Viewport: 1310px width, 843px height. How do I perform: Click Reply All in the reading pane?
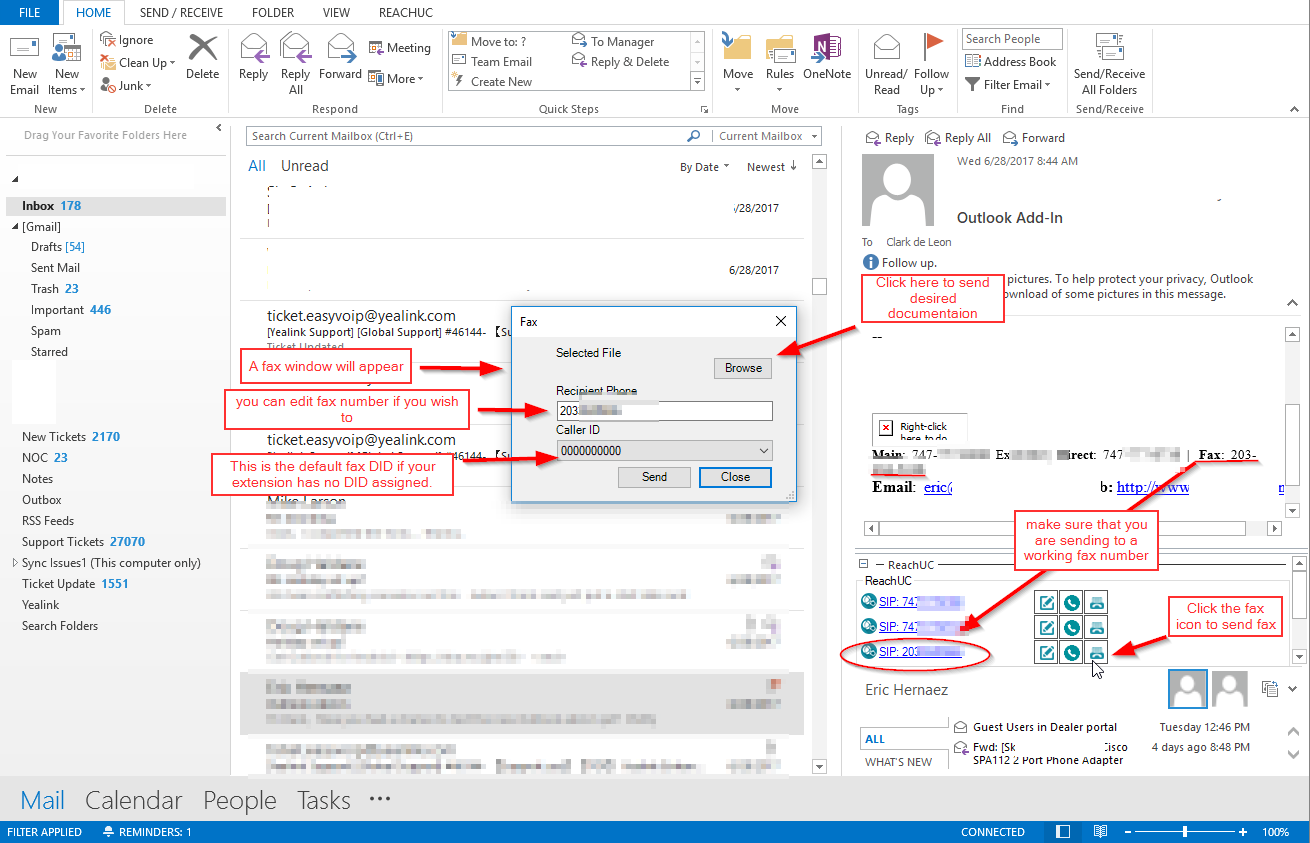(x=958, y=138)
